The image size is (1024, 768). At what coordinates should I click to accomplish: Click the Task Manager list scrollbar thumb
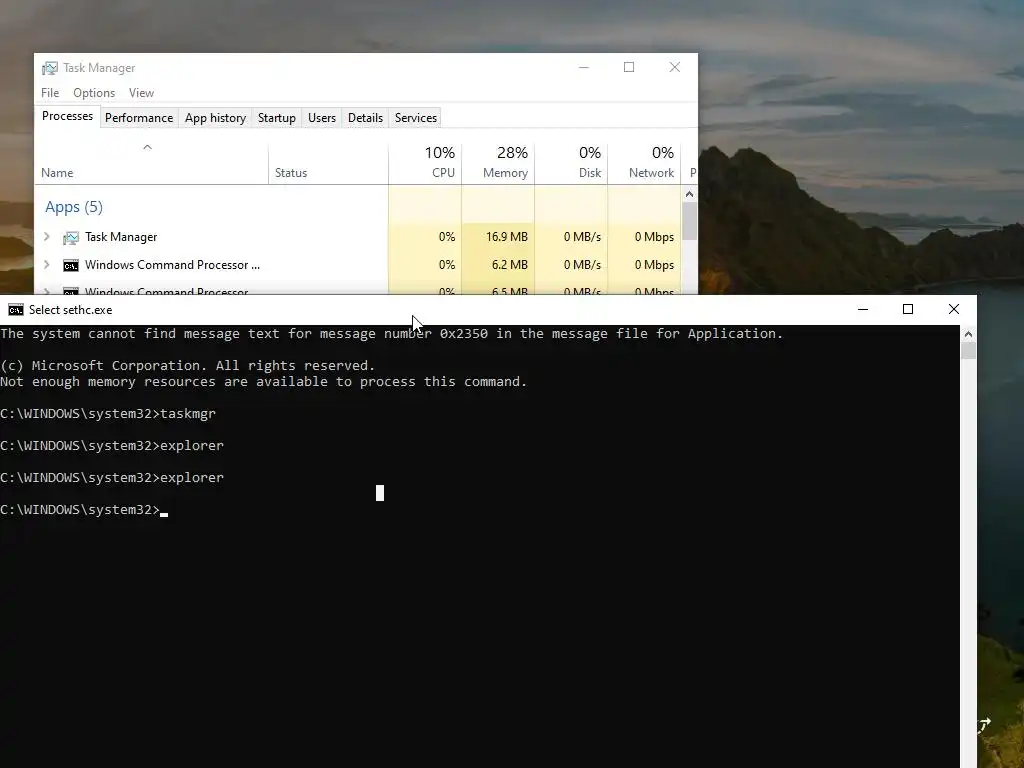(689, 221)
